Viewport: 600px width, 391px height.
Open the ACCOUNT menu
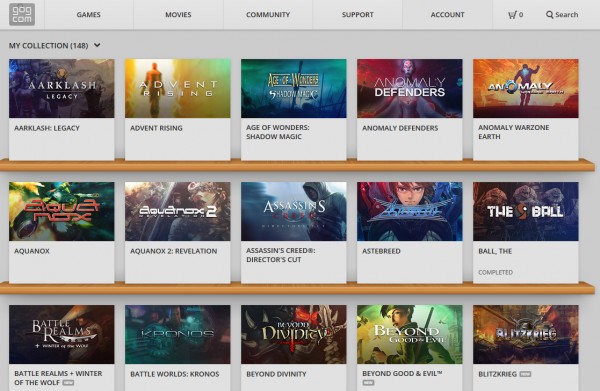point(447,15)
